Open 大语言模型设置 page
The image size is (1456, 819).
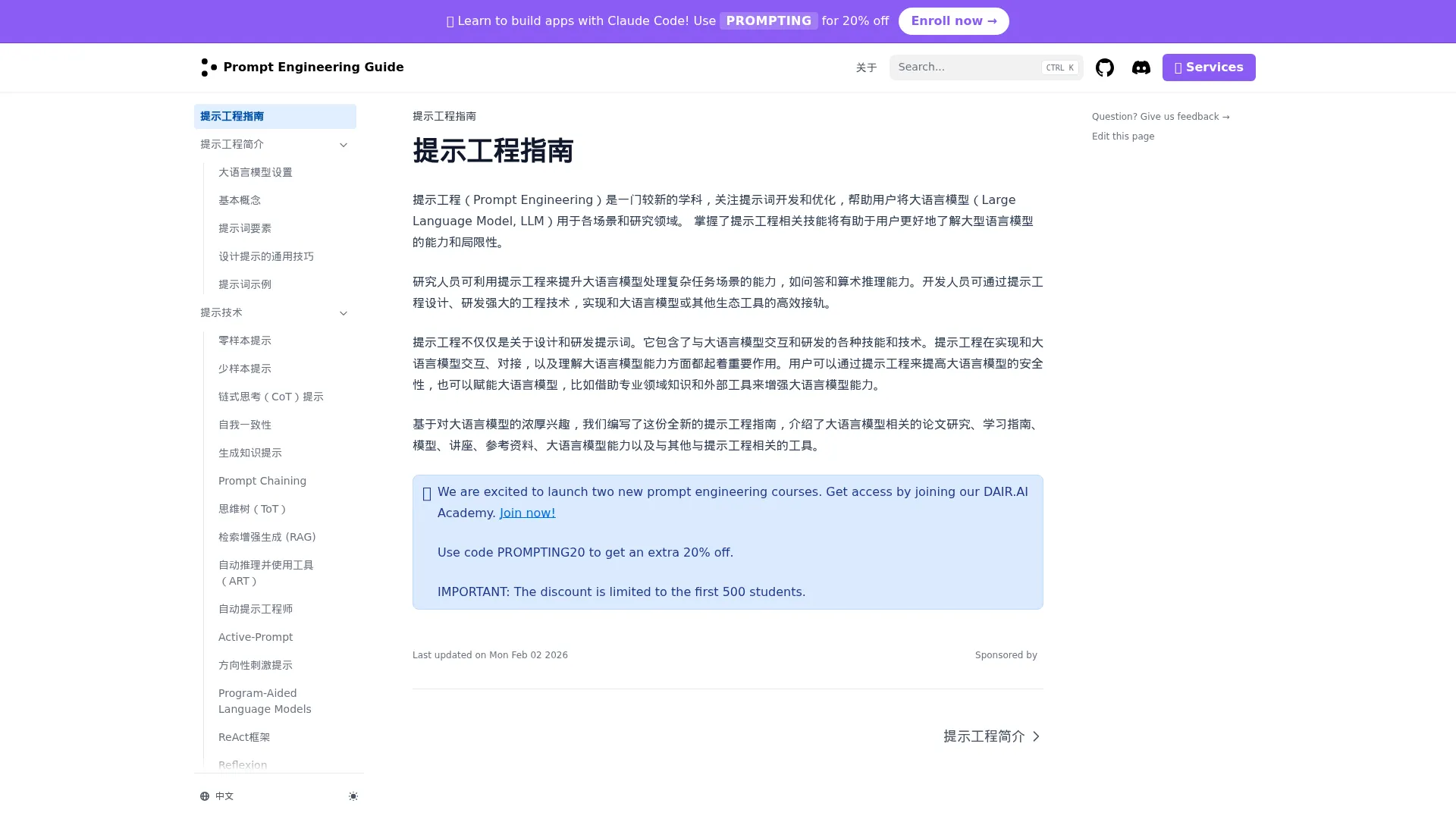284,172
